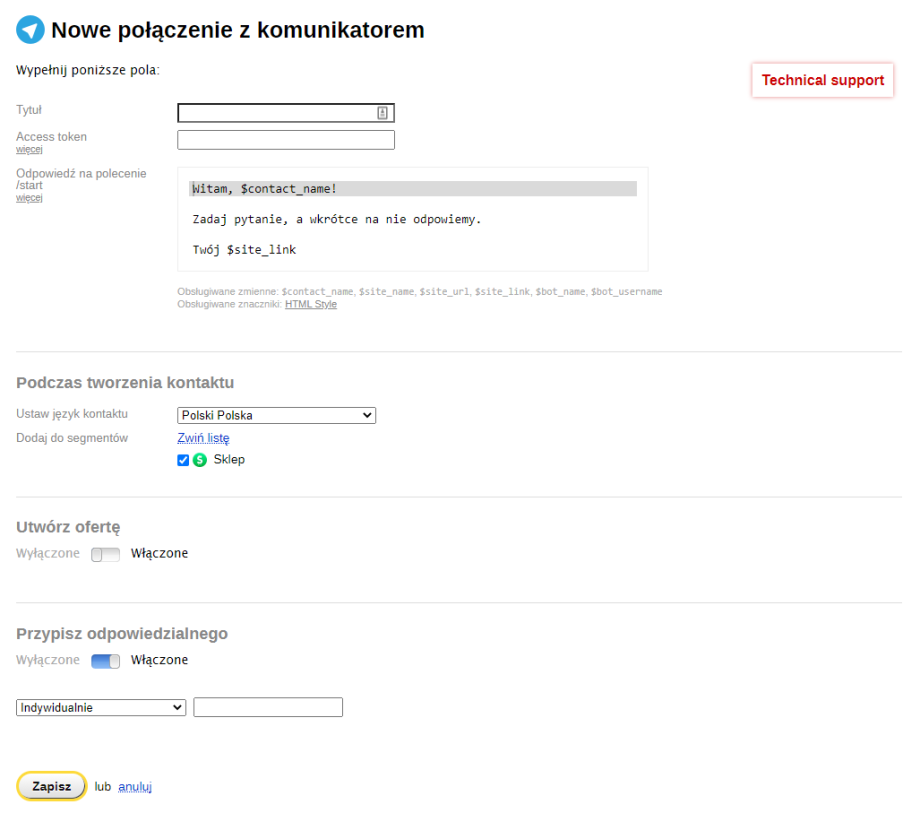Click inside the /start reply message editor
This screenshot has height=813, width=920.
412,219
